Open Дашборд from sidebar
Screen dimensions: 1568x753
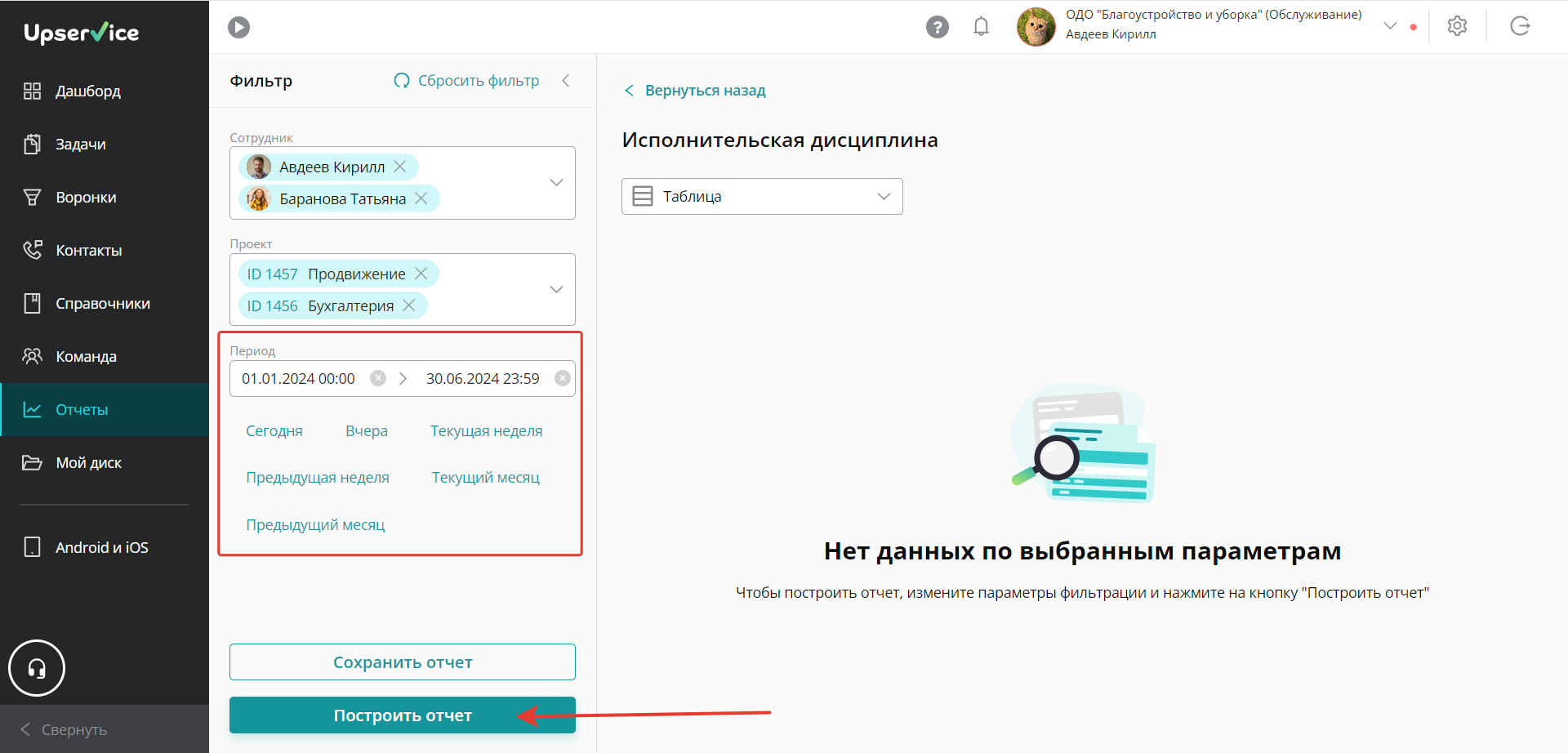(x=105, y=91)
